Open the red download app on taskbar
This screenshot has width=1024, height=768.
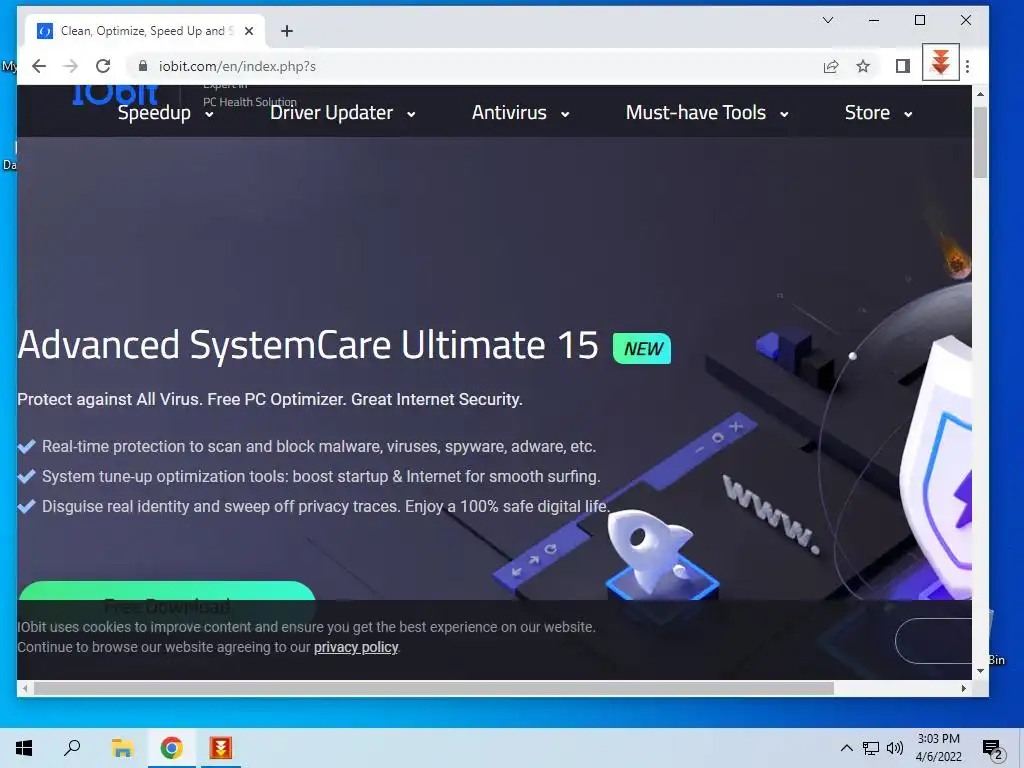221,748
